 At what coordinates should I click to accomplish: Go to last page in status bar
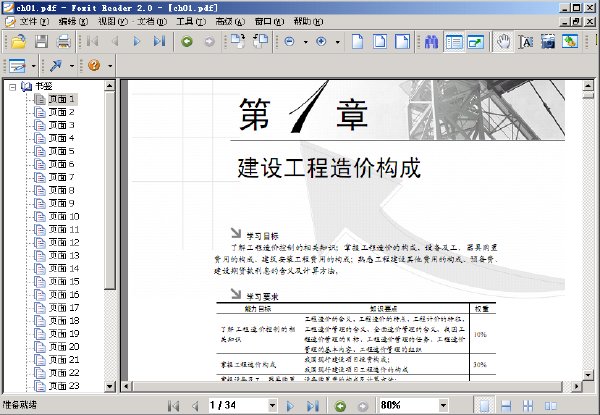point(313,405)
